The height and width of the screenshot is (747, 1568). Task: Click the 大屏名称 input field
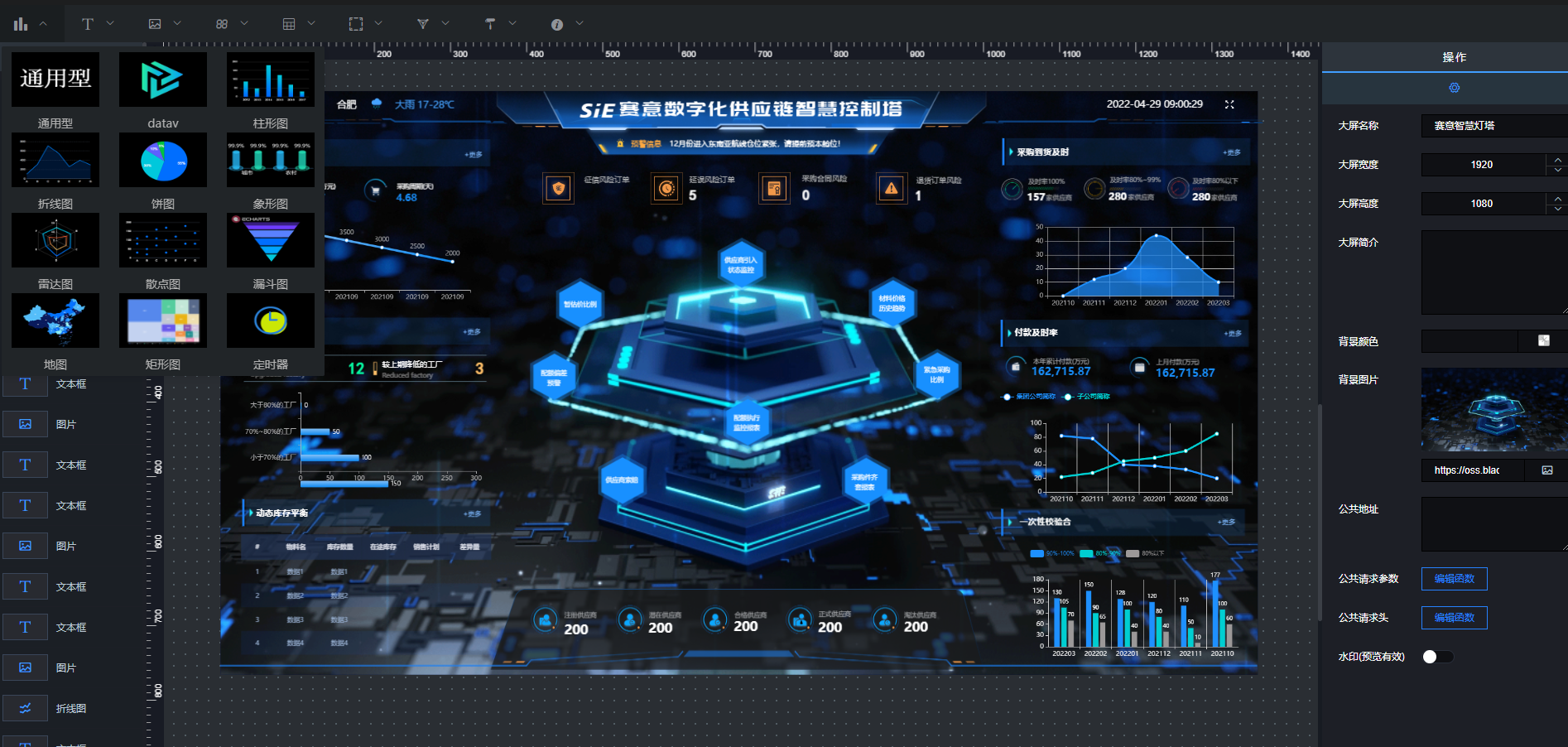click(1494, 126)
